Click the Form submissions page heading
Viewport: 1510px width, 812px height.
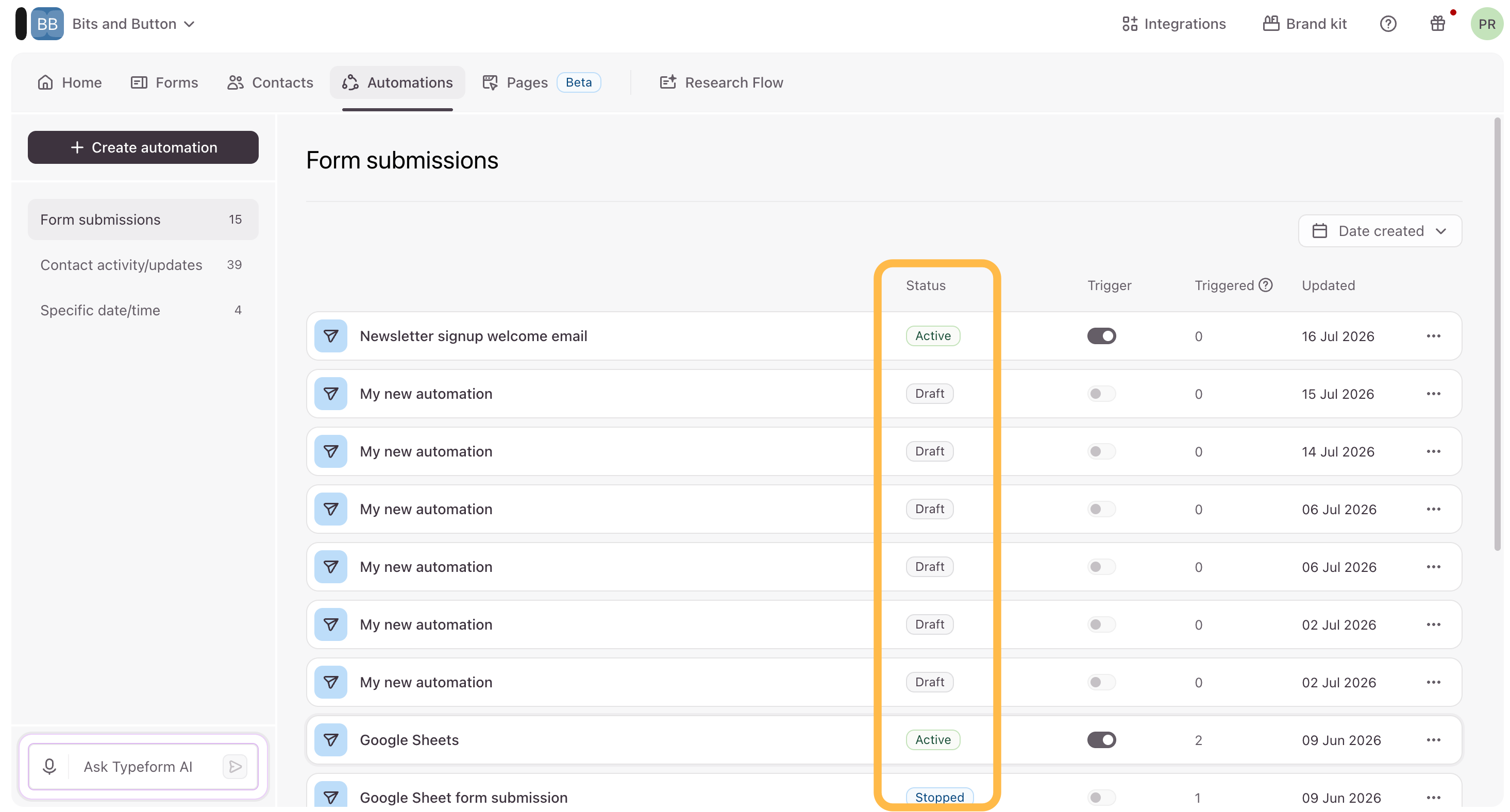pos(402,160)
